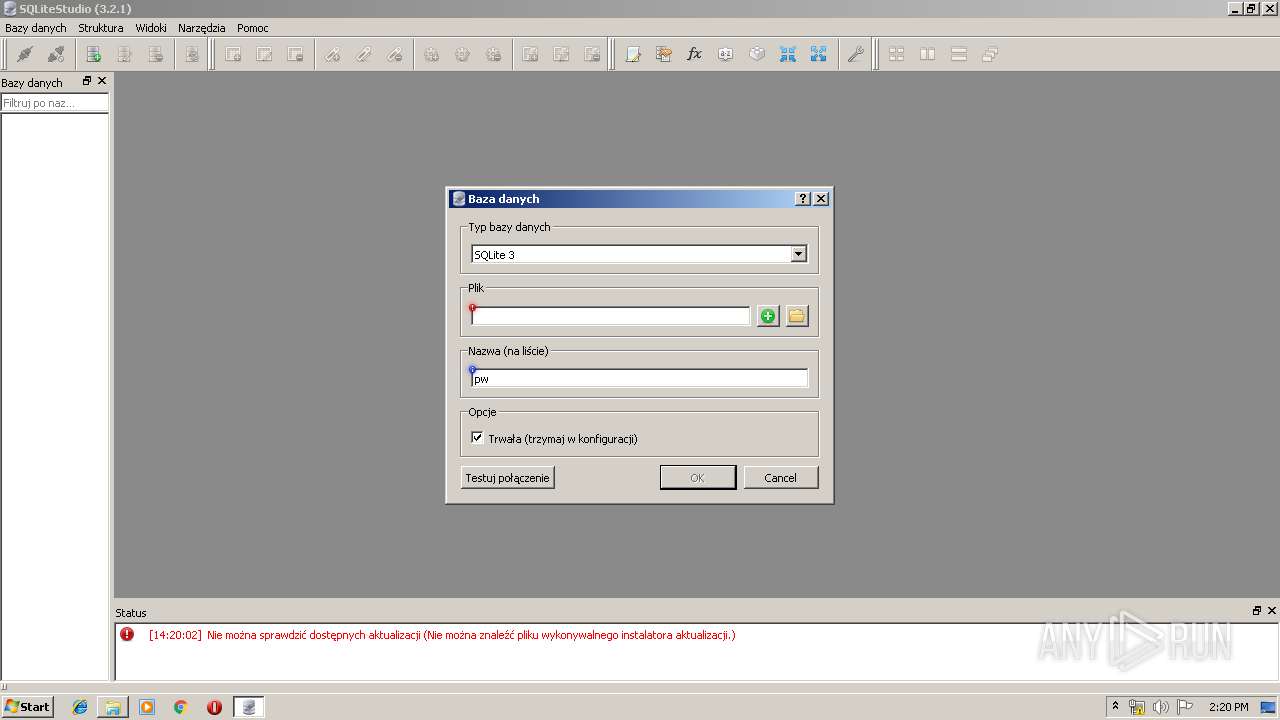Open the Pomoc menu
The height and width of the screenshot is (720, 1280).
coord(253,28)
